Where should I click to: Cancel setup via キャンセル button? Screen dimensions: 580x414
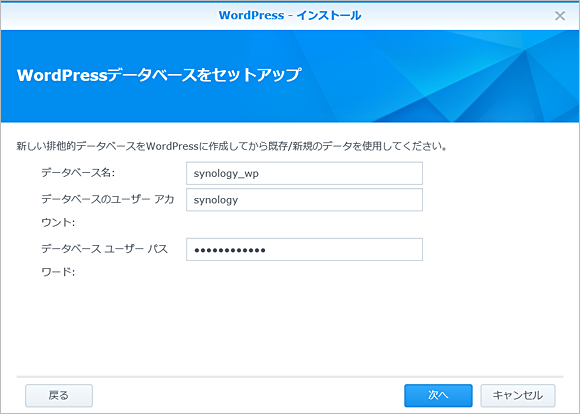(518, 396)
